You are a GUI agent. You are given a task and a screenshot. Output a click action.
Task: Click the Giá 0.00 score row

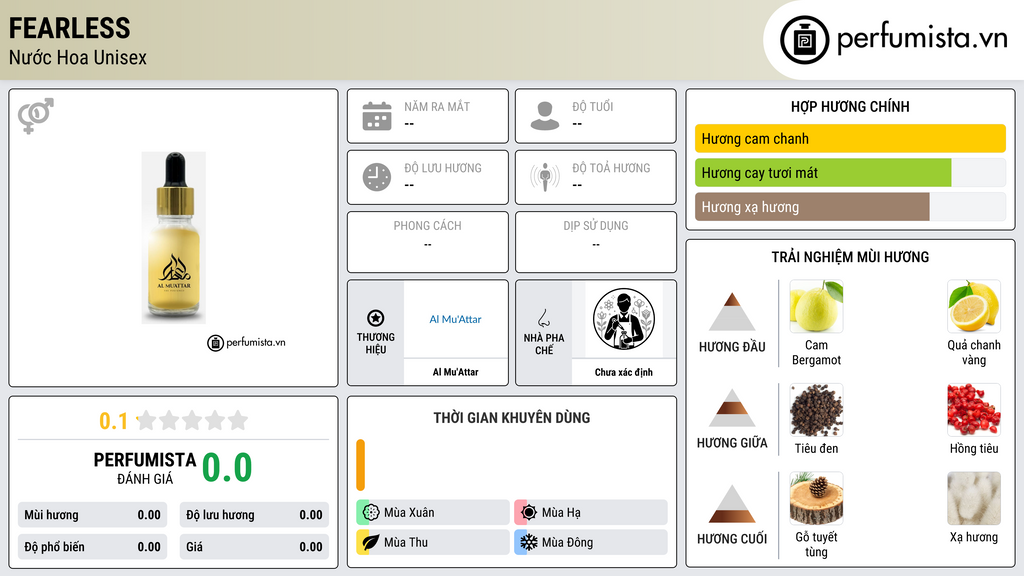point(254,547)
